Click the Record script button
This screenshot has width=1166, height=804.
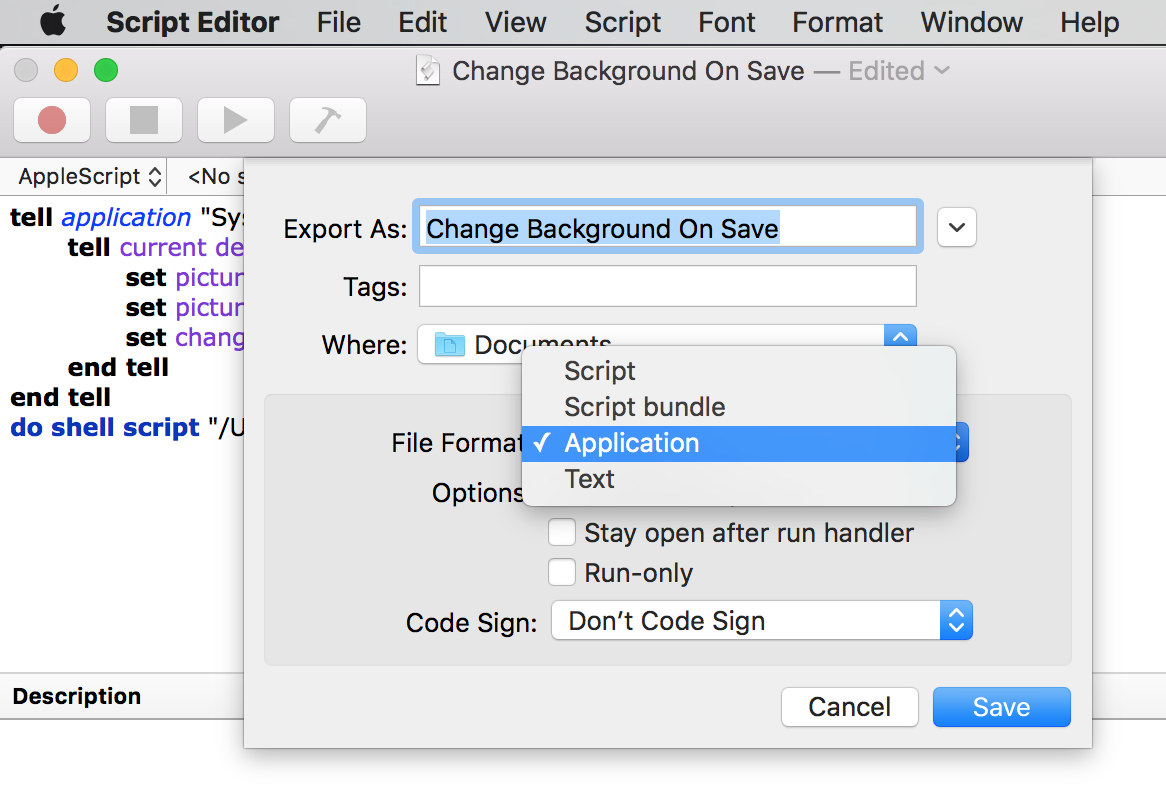point(52,120)
